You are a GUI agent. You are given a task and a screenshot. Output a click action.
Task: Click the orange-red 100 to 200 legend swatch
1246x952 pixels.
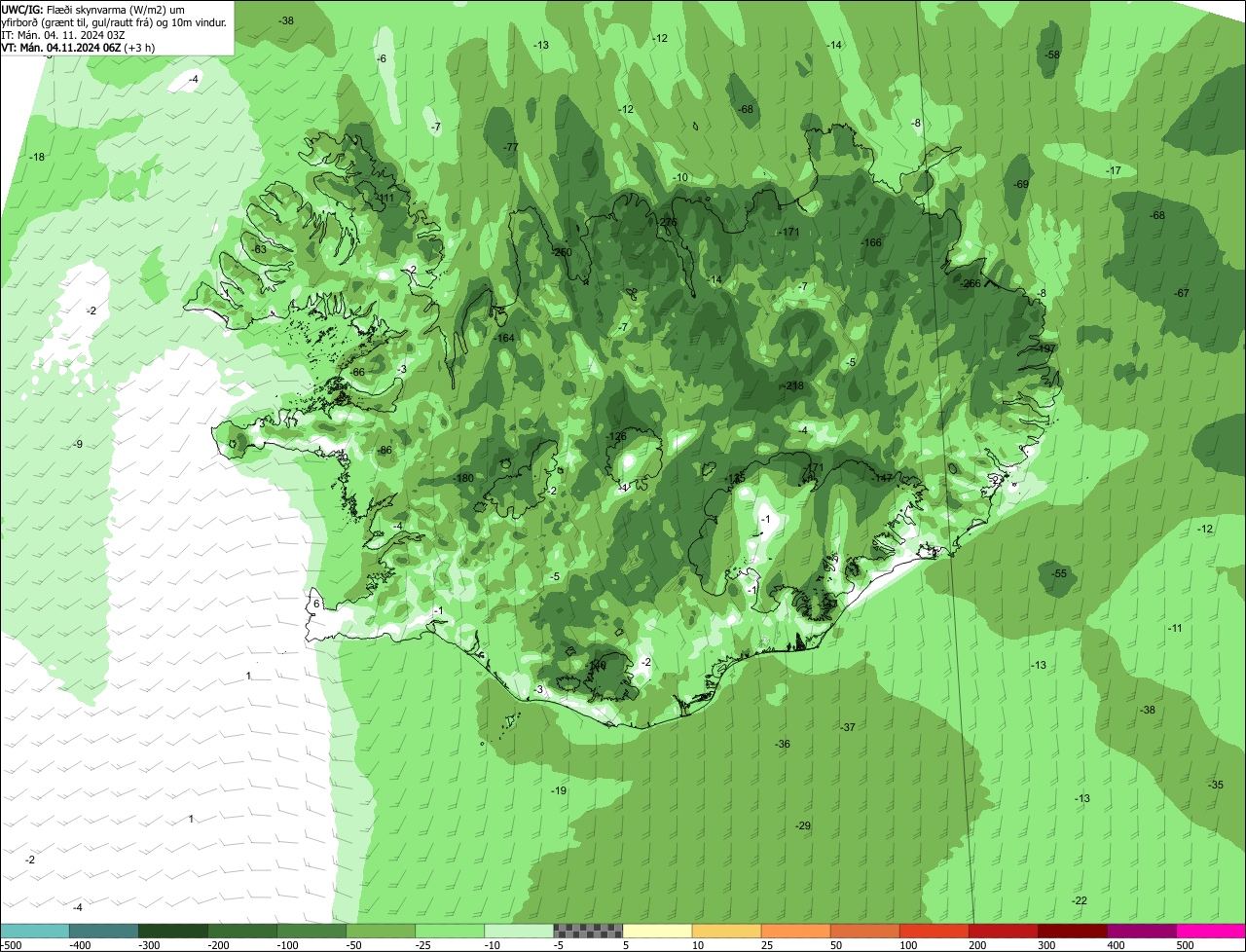click(x=934, y=932)
